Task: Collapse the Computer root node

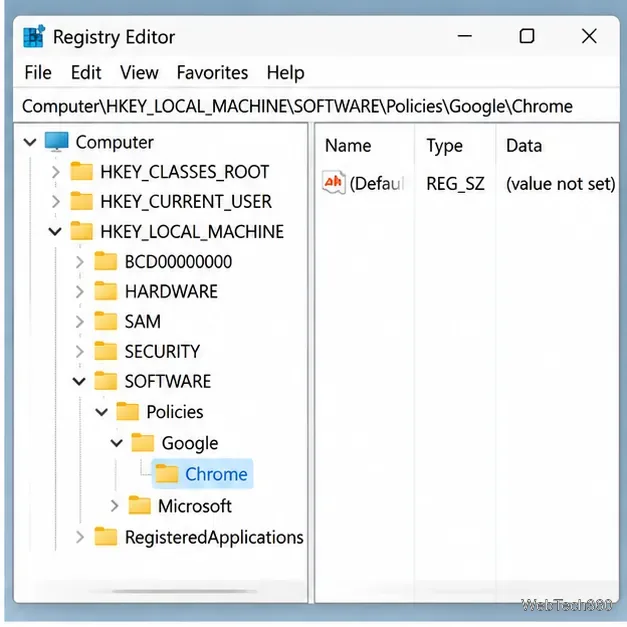Action: (x=30, y=142)
